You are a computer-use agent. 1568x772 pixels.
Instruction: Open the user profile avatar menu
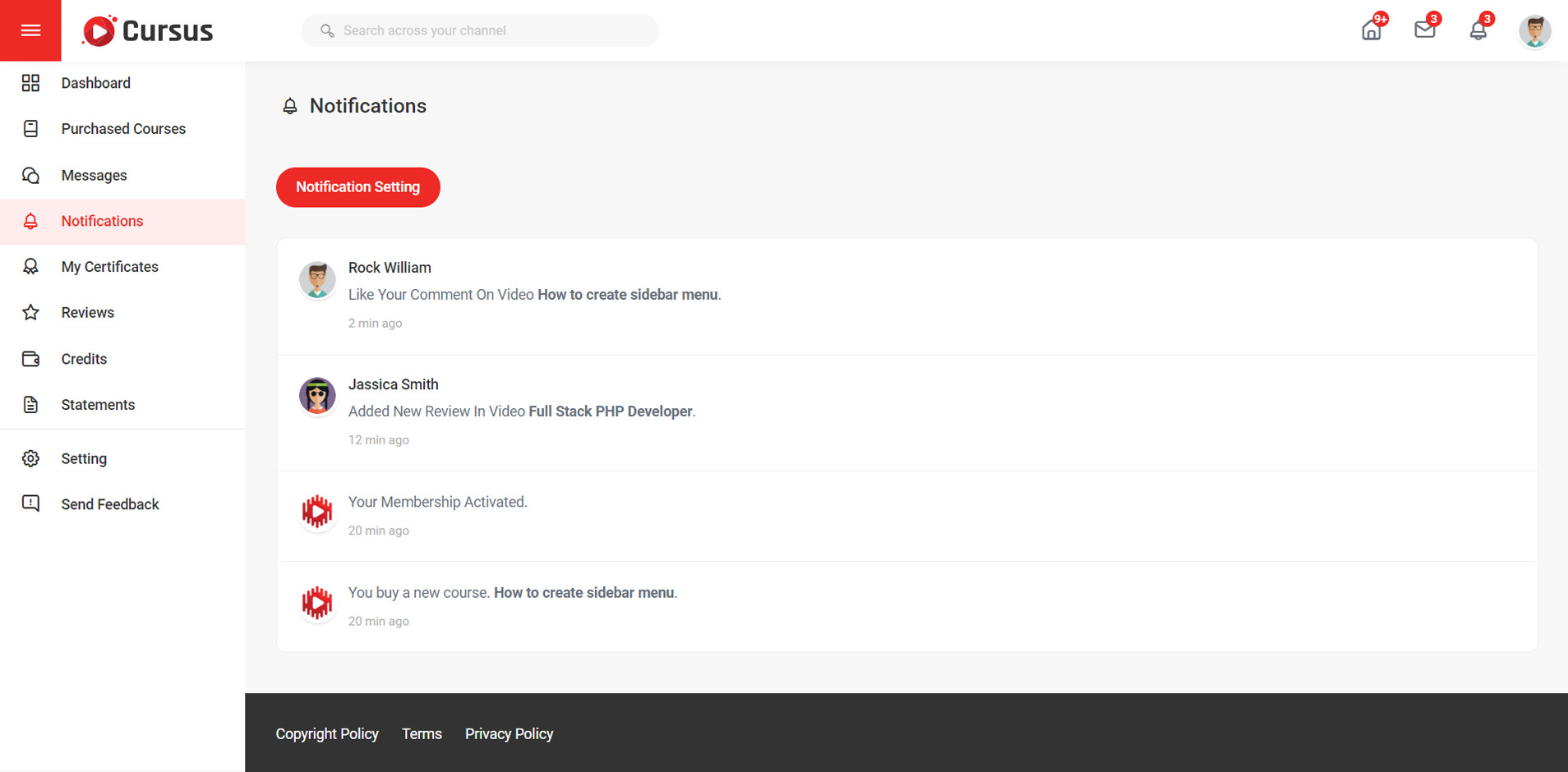click(1533, 31)
